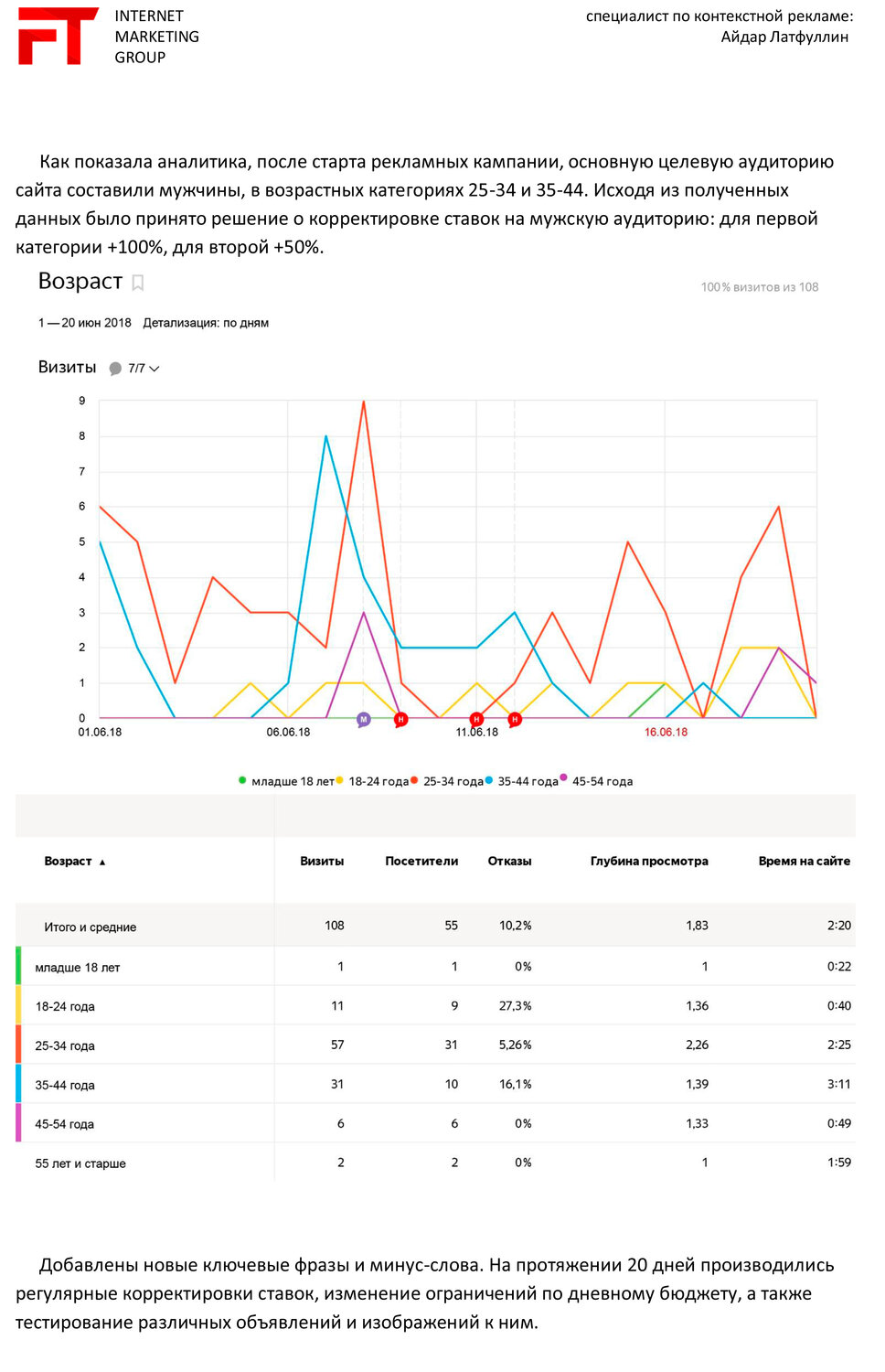The width and height of the screenshot is (885, 1372).
Task: Click the 57 visits cell
Action: click(x=337, y=1045)
